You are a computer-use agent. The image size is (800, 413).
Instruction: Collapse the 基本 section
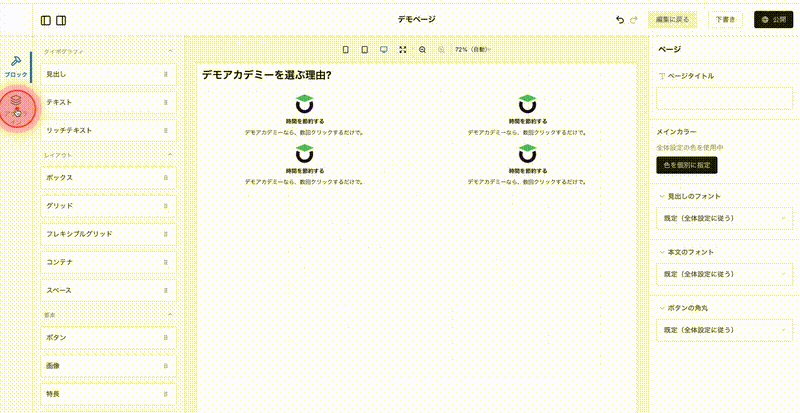170,315
